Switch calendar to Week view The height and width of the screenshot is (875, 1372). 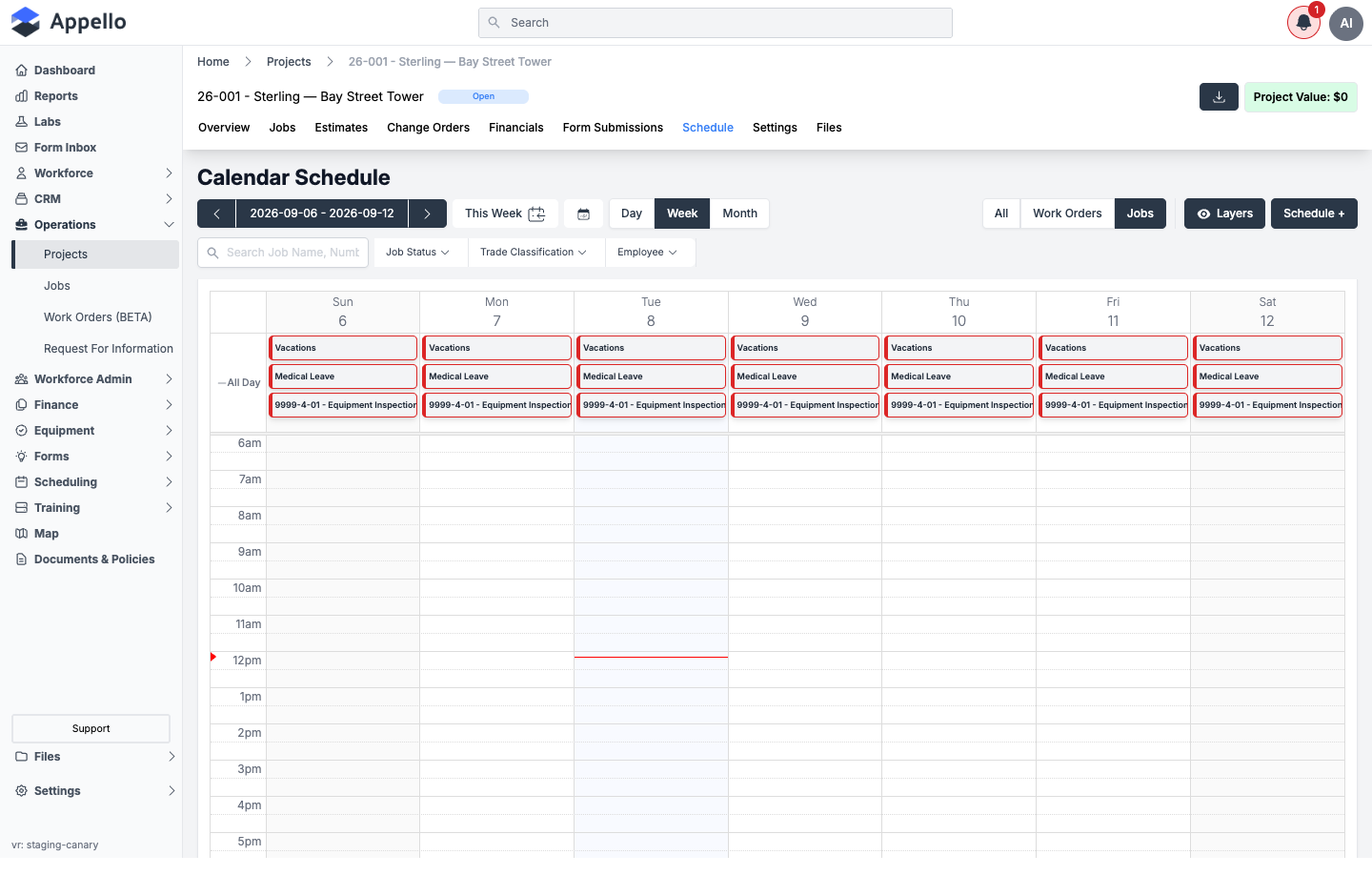pos(682,214)
